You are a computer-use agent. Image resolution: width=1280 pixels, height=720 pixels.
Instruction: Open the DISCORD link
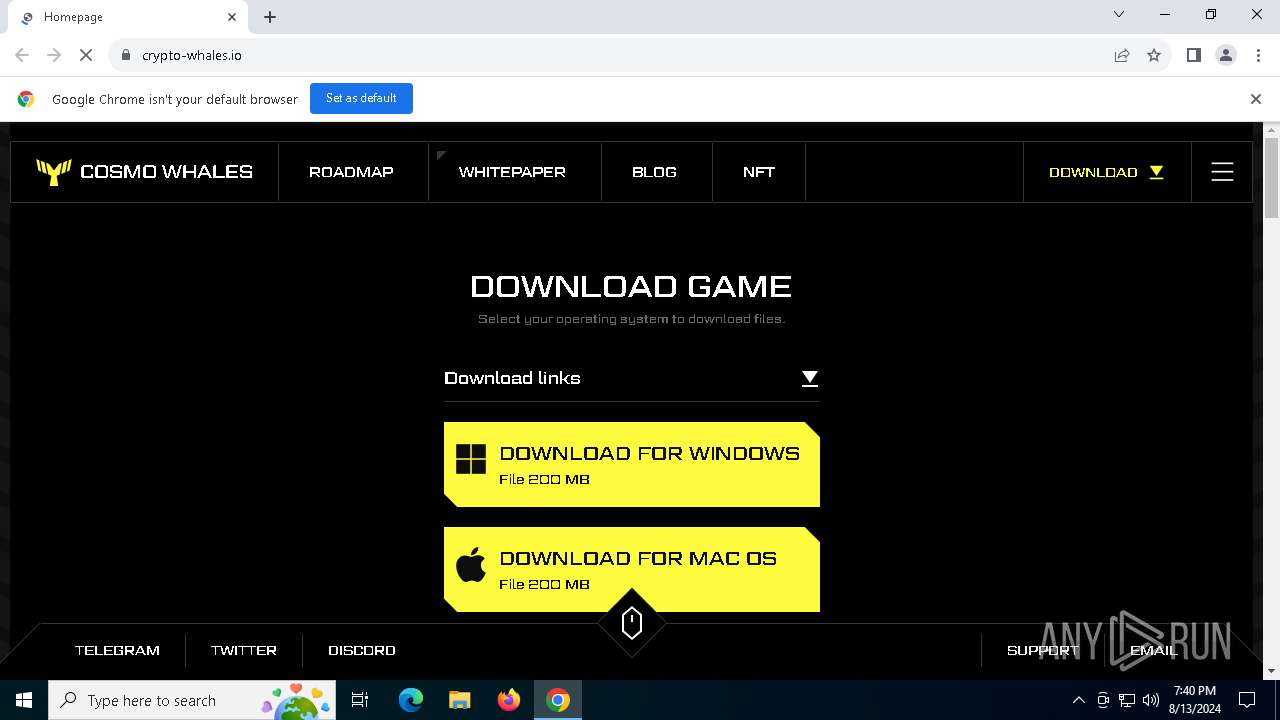361,650
